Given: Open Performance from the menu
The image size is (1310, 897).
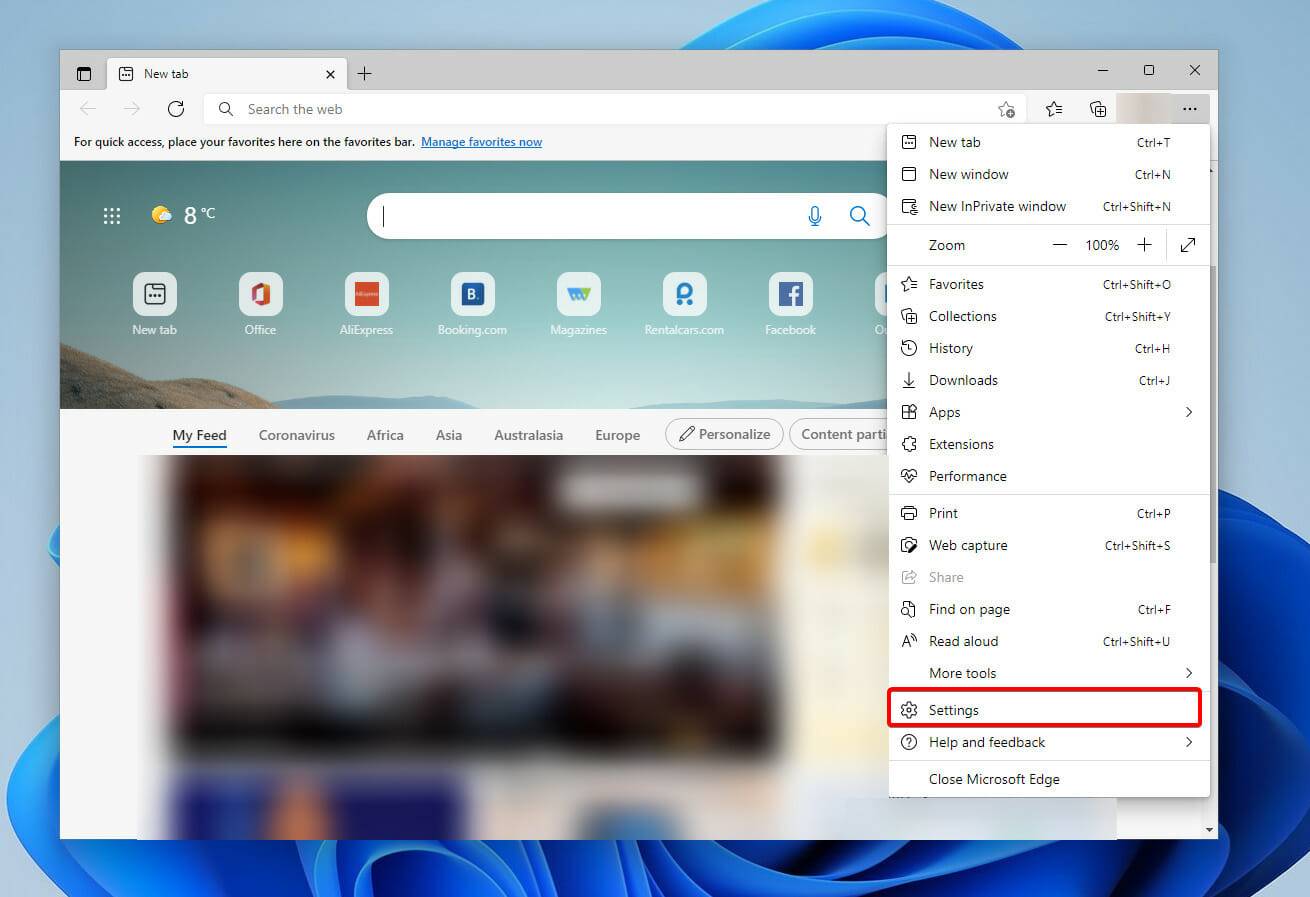Looking at the screenshot, I should tap(1048, 476).
